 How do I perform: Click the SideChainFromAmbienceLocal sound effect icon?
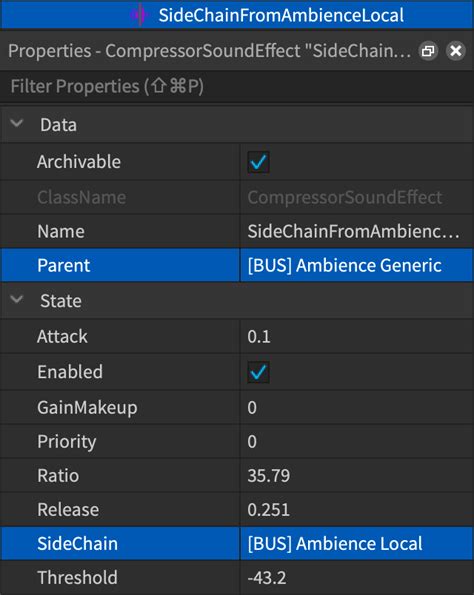pyautogui.click(x=139, y=15)
